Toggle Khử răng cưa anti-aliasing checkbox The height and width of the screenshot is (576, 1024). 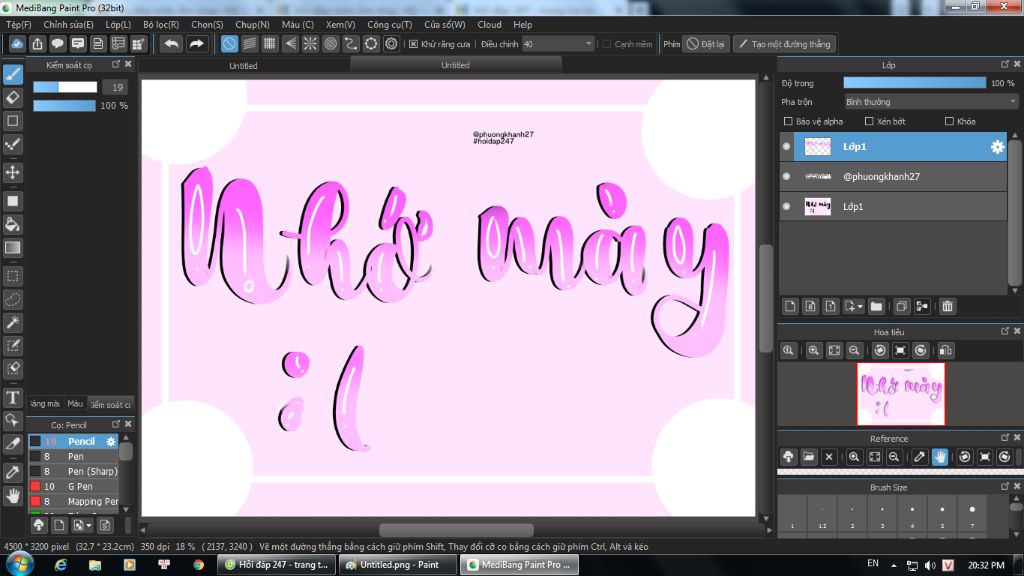pyautogui.click(x=413, y=44)
